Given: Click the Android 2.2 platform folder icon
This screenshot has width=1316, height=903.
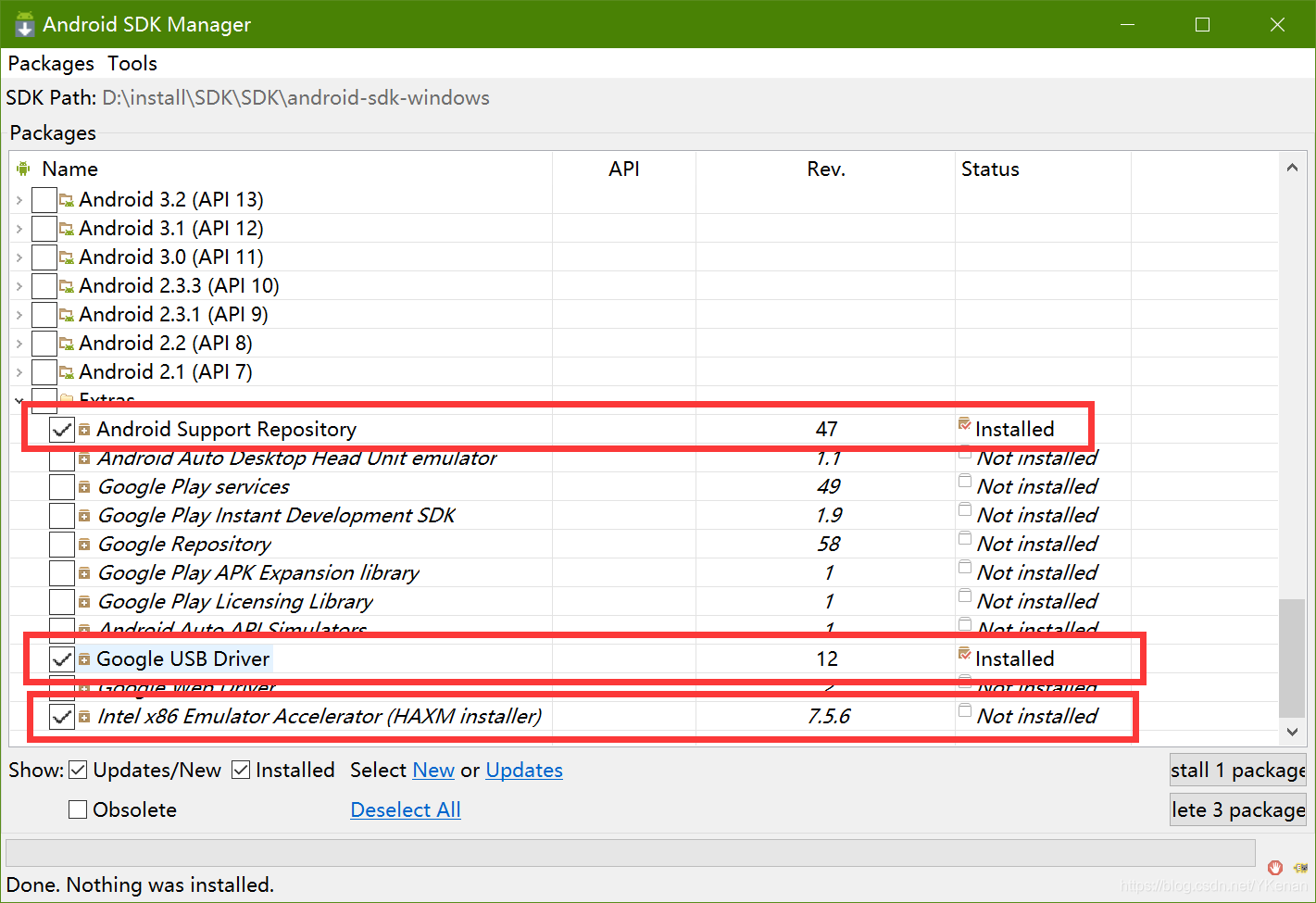Looking at the screenshot, I should pyautogui.click(x=67, y=344).
